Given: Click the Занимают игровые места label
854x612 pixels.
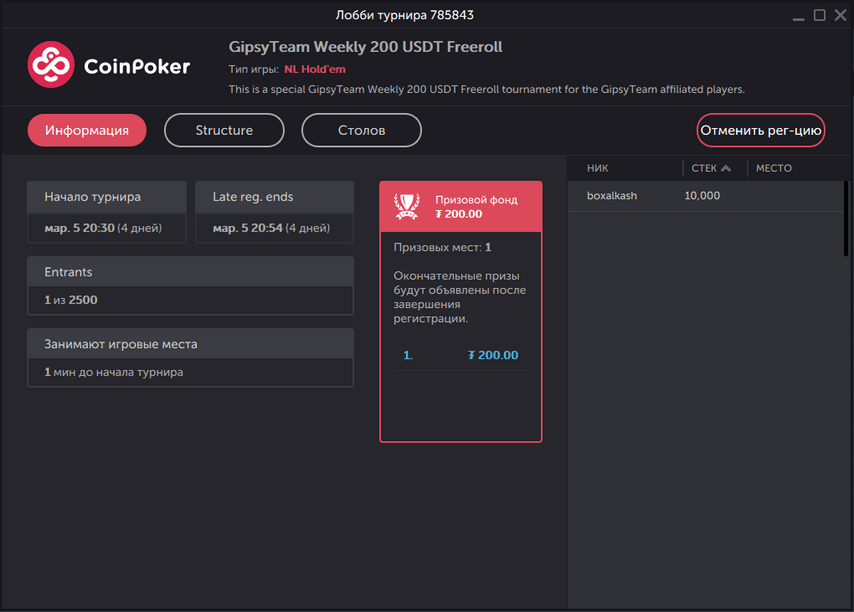Looking at the screenshot, I should (x=121, y=344).
